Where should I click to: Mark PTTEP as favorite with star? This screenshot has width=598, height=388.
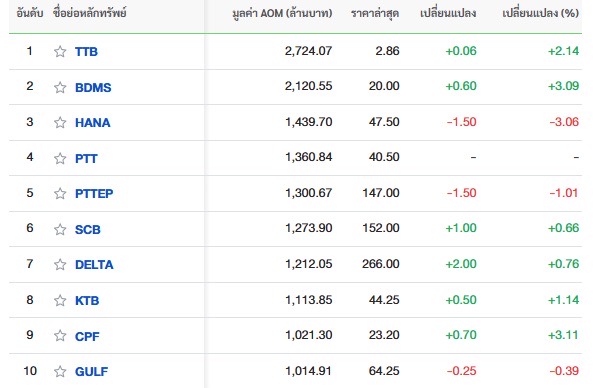tap(60, 193)
